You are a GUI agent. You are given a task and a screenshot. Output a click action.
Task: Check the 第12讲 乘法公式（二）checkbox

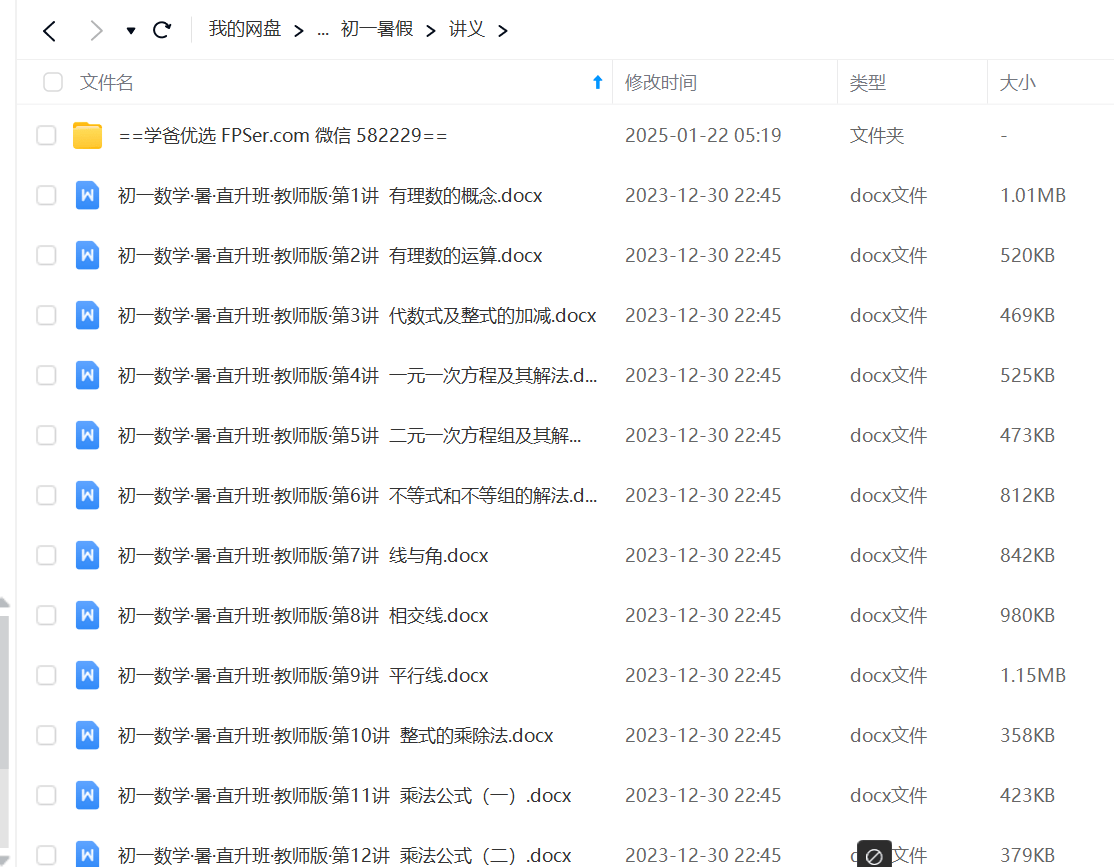pos(46,855)
